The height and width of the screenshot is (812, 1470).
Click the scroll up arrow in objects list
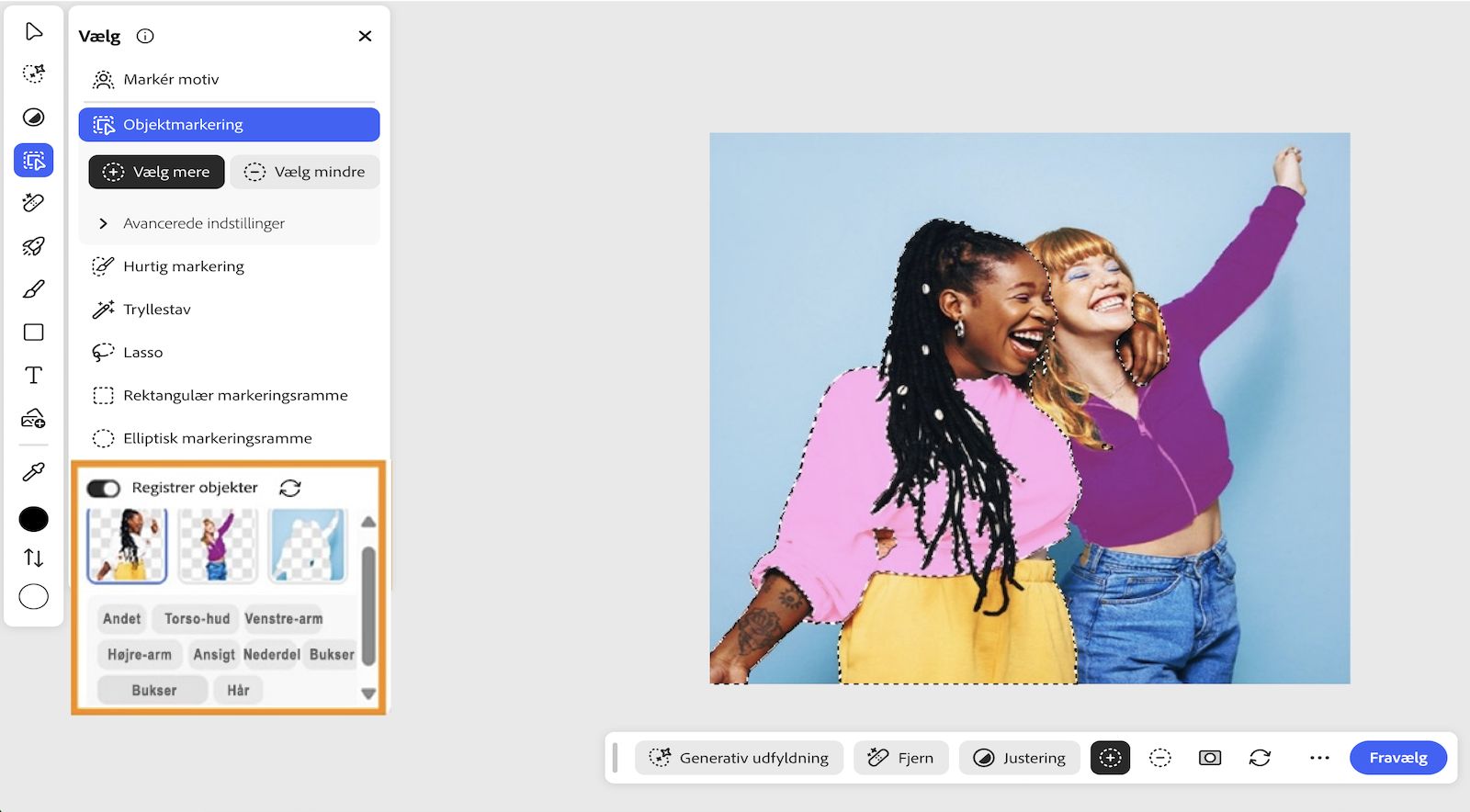[368, 522]
